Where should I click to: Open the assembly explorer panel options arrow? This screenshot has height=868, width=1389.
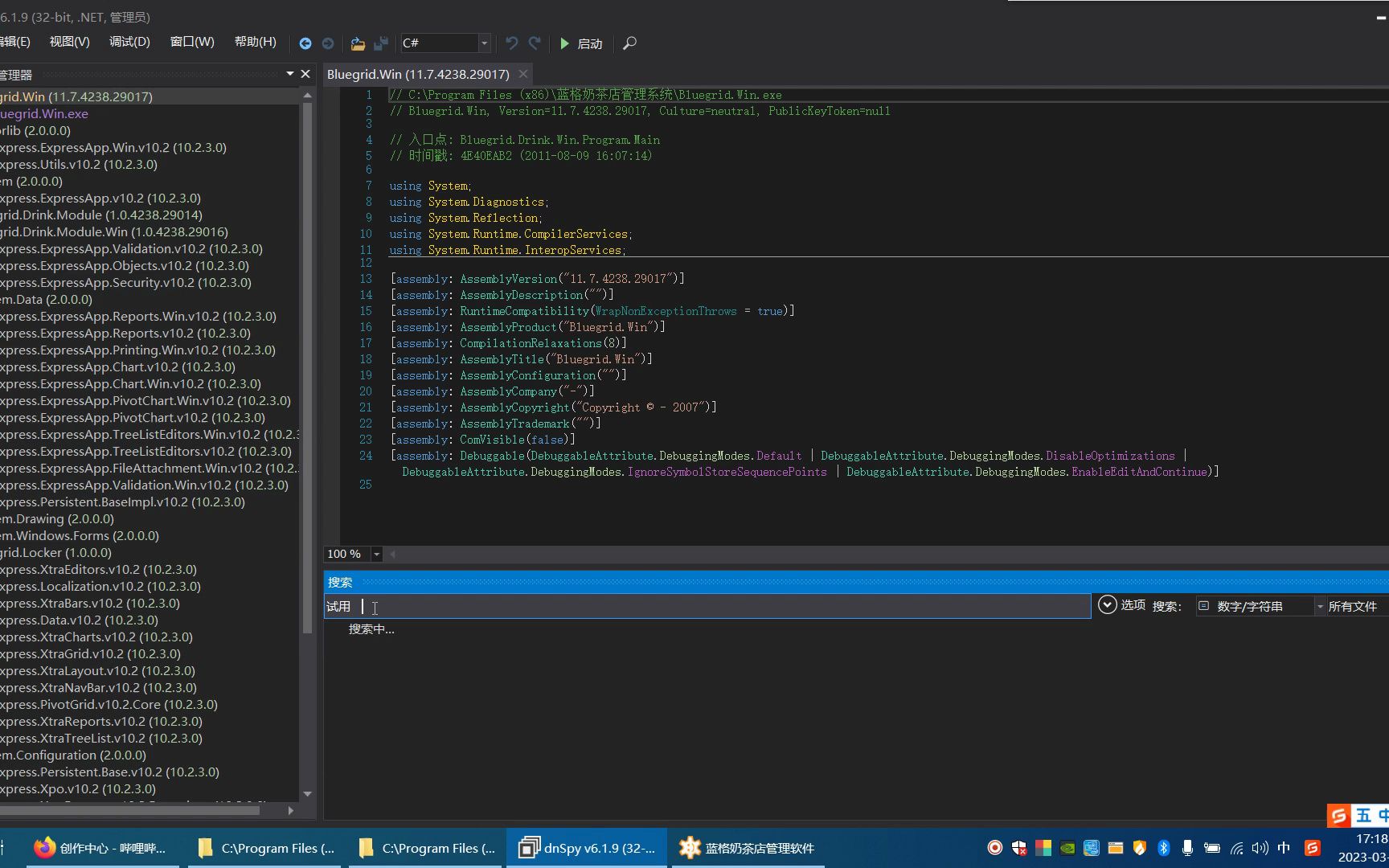(290, 74)
